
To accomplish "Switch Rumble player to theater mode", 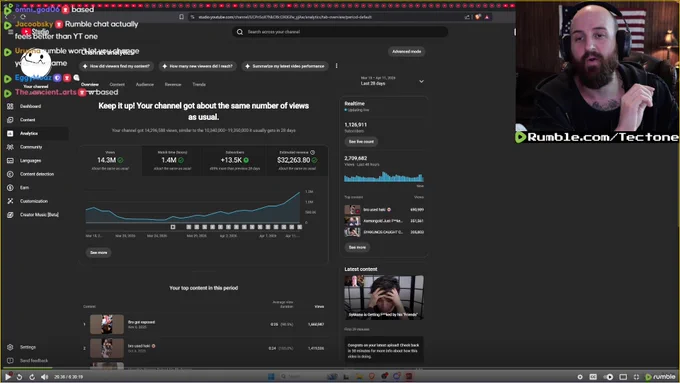I will (x=623, y=377).
